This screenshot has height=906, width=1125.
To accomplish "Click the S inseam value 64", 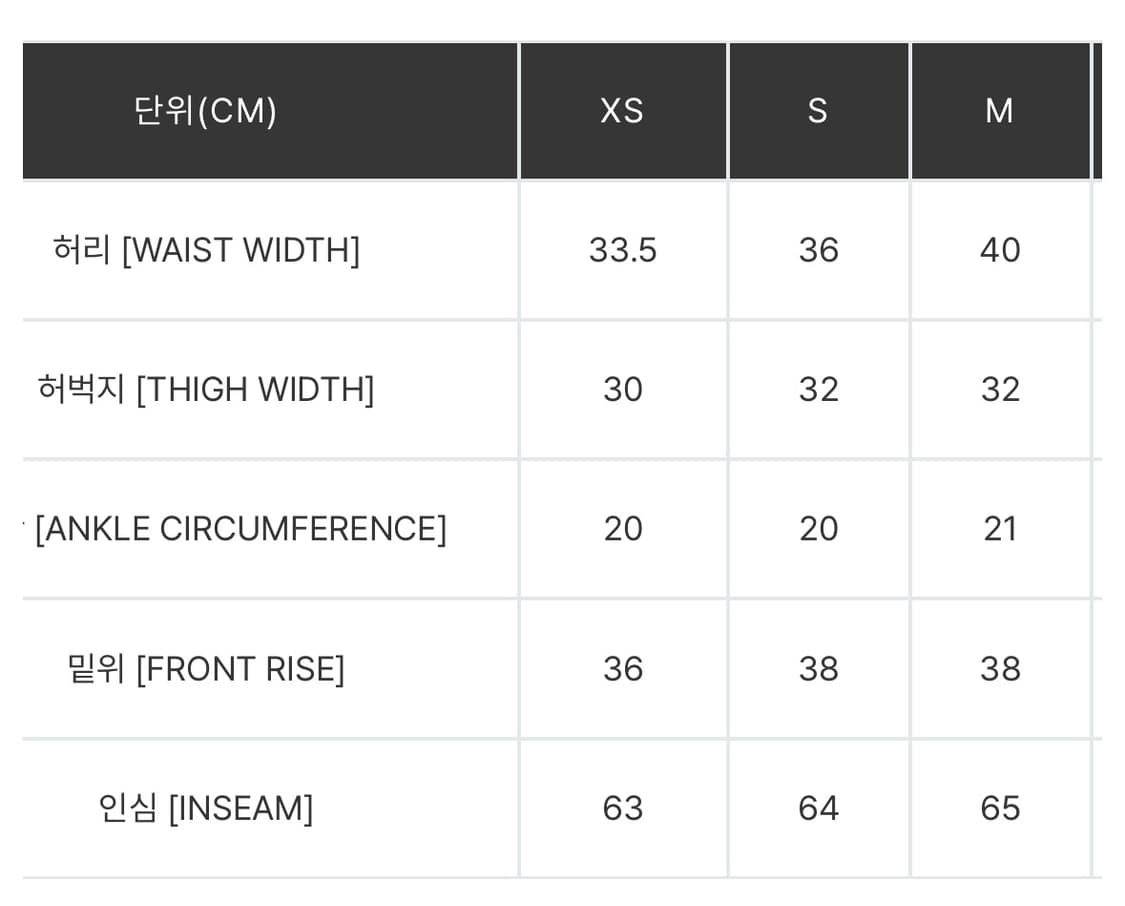I will (x=818, y=807).
